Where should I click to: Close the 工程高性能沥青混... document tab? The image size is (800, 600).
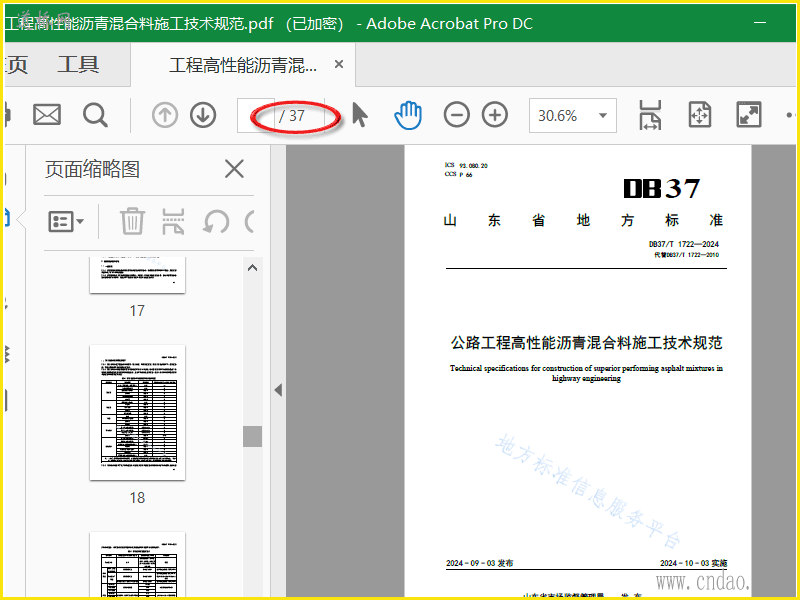pos(339,64)
